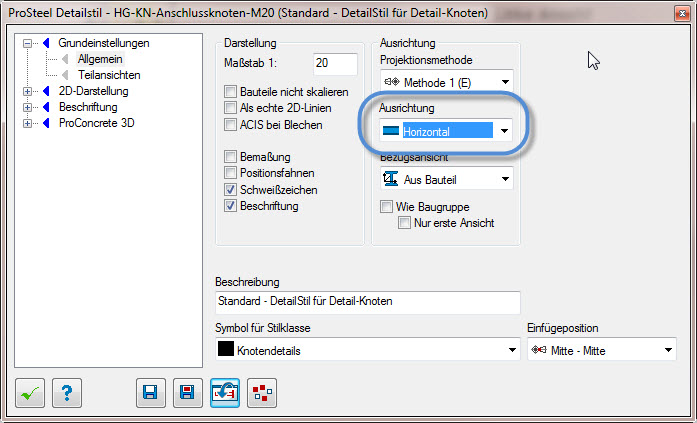The image size is (697, 423).
Task: Click gray arrow icon beside Allgemein
Action: click(65, 59)
